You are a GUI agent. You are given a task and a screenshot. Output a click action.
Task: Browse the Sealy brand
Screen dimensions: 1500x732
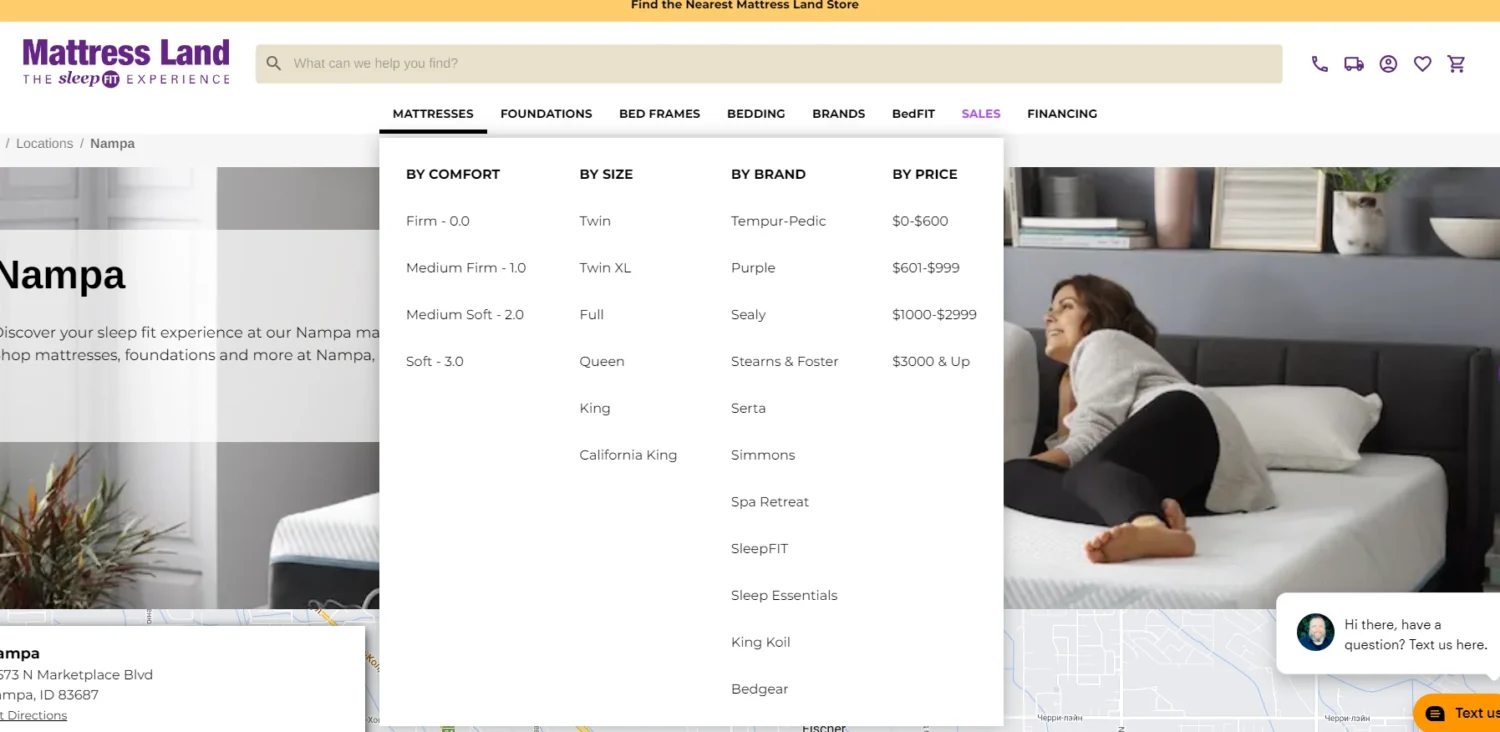(x=748, y=315)
